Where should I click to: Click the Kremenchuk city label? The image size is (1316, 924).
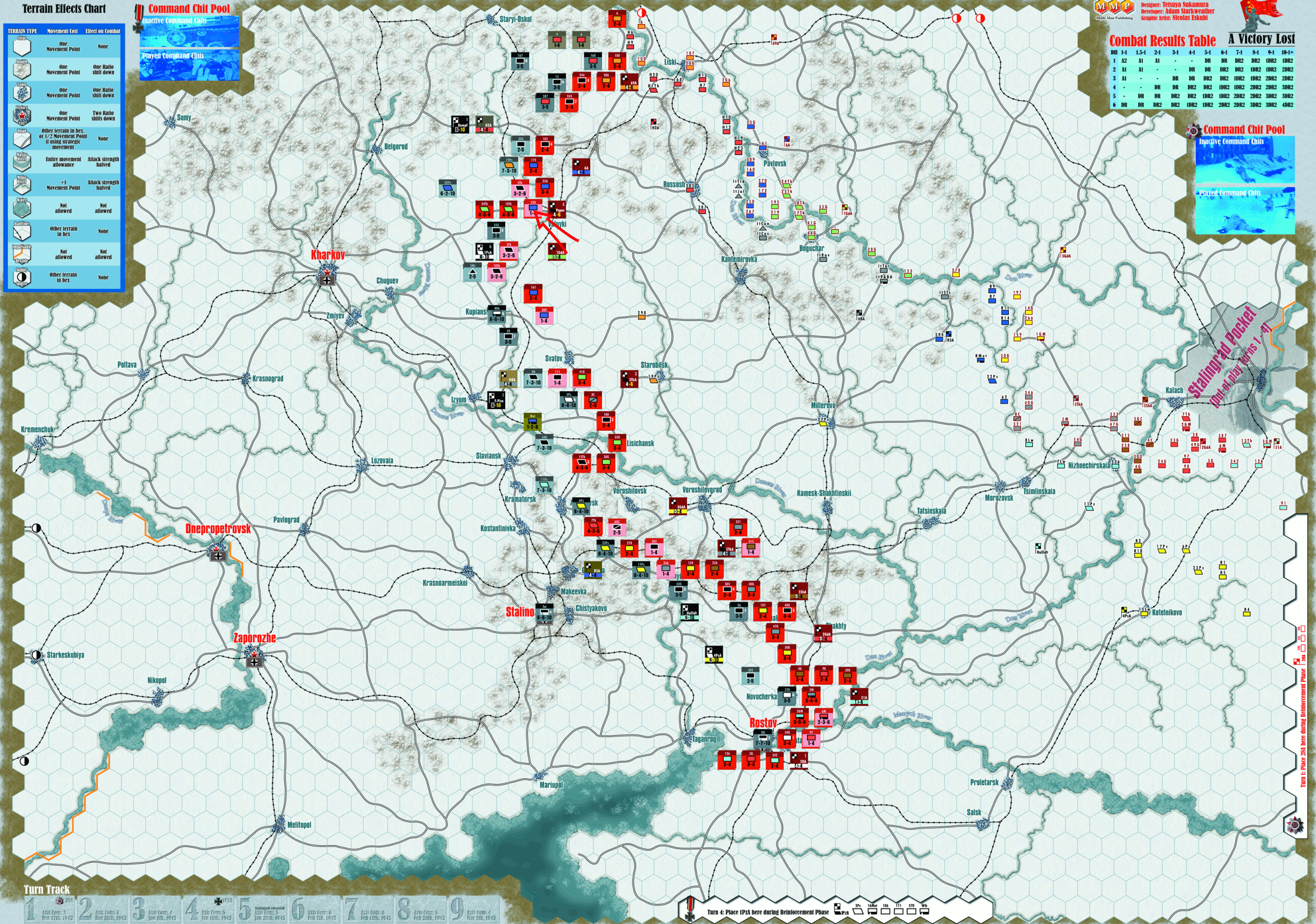click(37, 429)
